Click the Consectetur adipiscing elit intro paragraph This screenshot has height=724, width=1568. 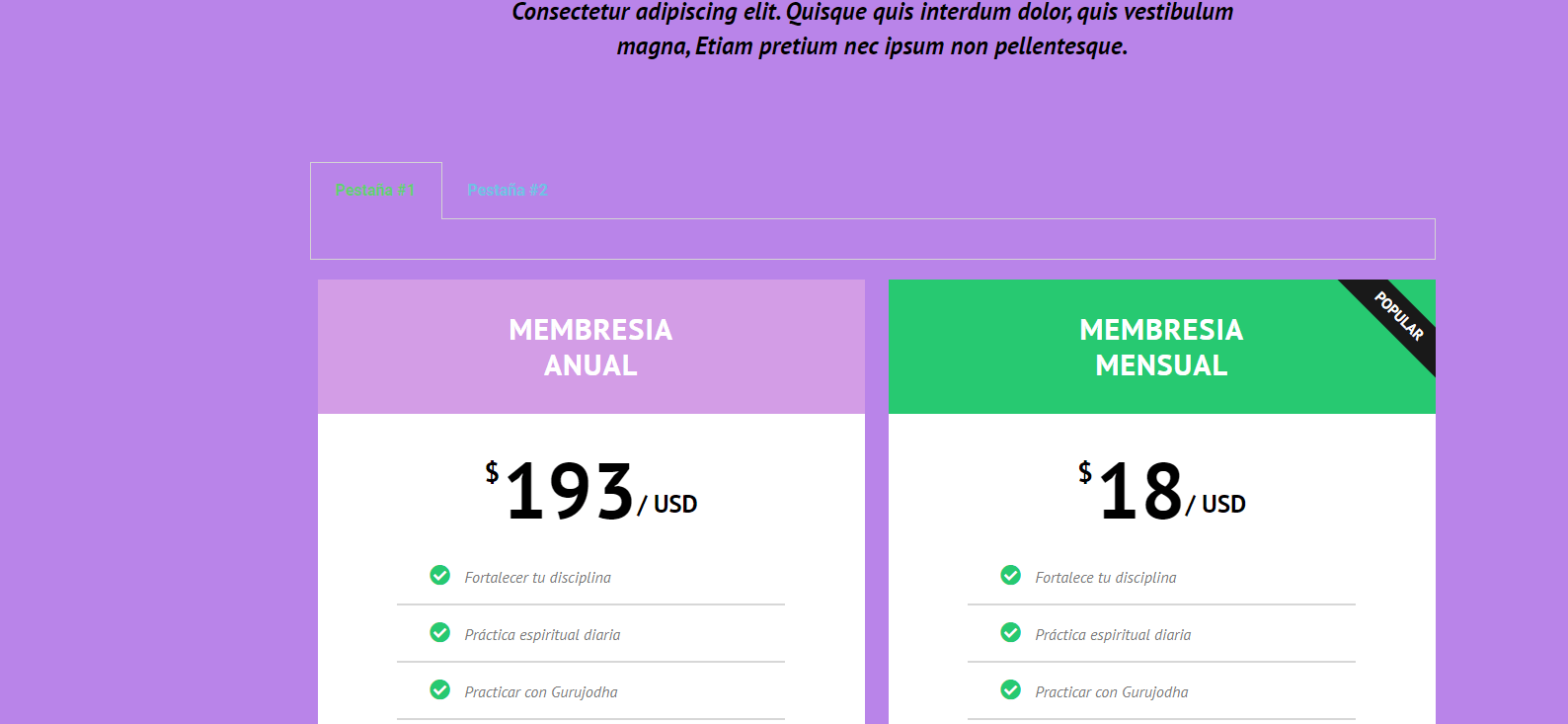[873, 29]
